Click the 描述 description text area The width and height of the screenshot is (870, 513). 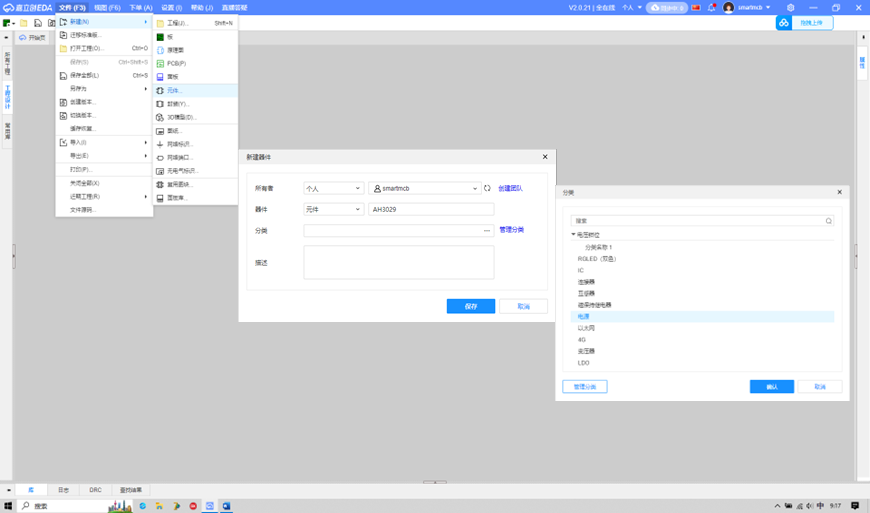tap(398, 262)
